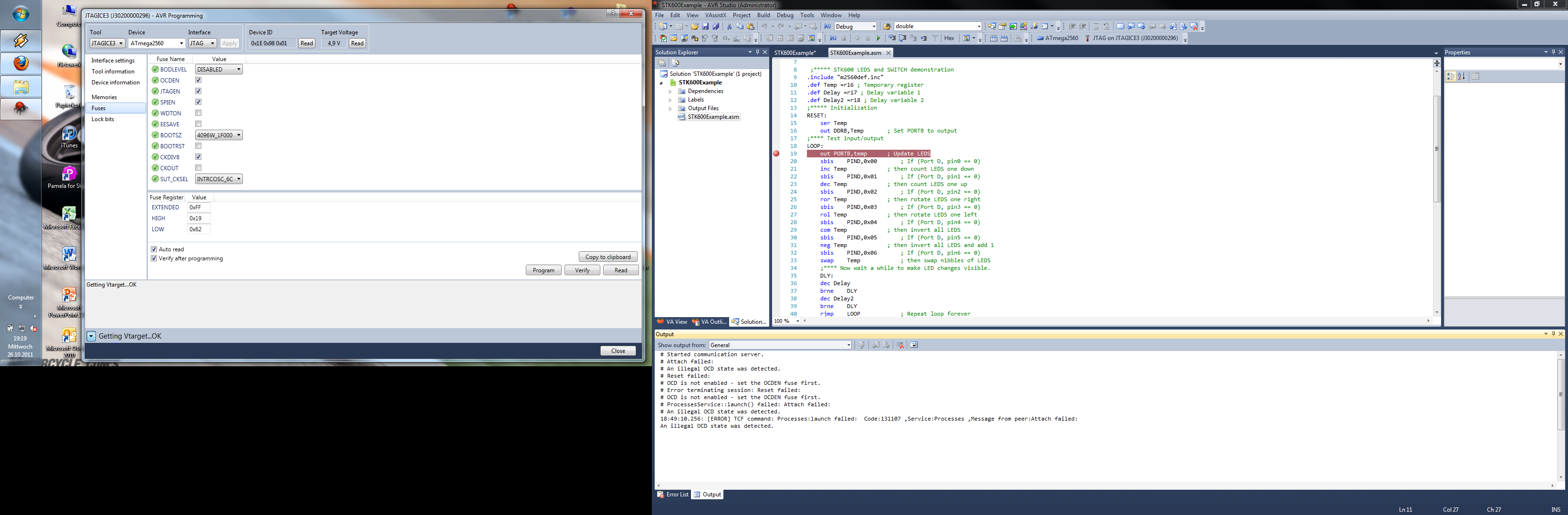Click Open File icon in AVR Studio toolbar
This screenshot has height=515, width=1568.
click(694, 26)
